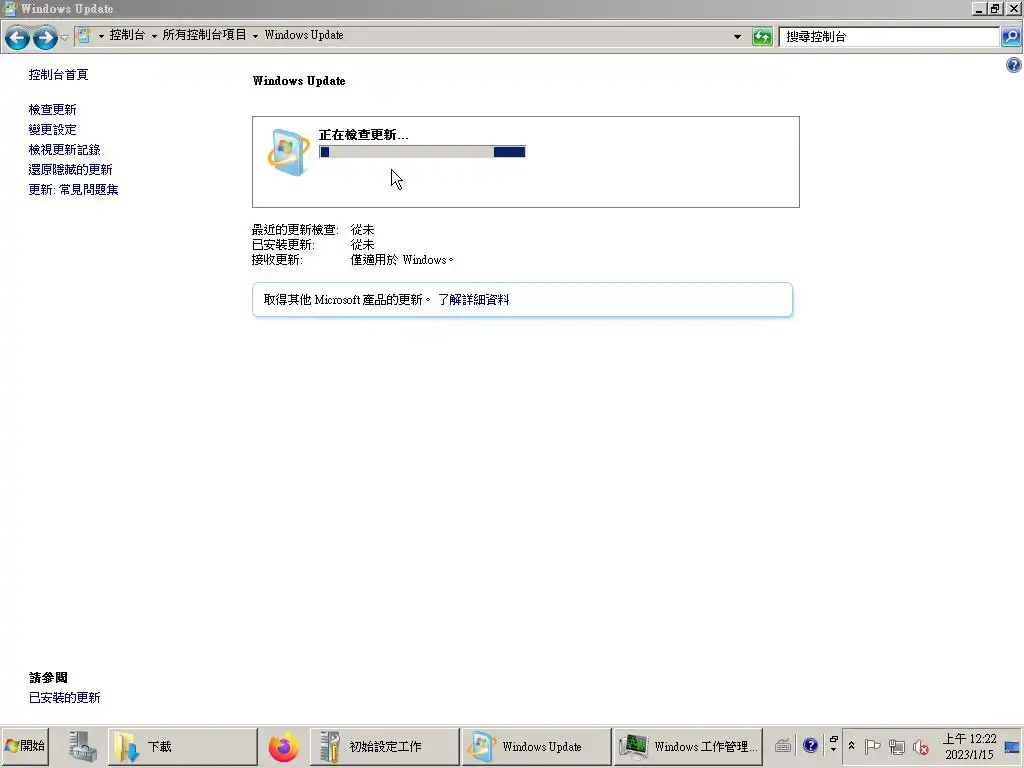The image size is (1024, 768).
Task: Click the checking-updates progress bar
Action: point(422,152)
